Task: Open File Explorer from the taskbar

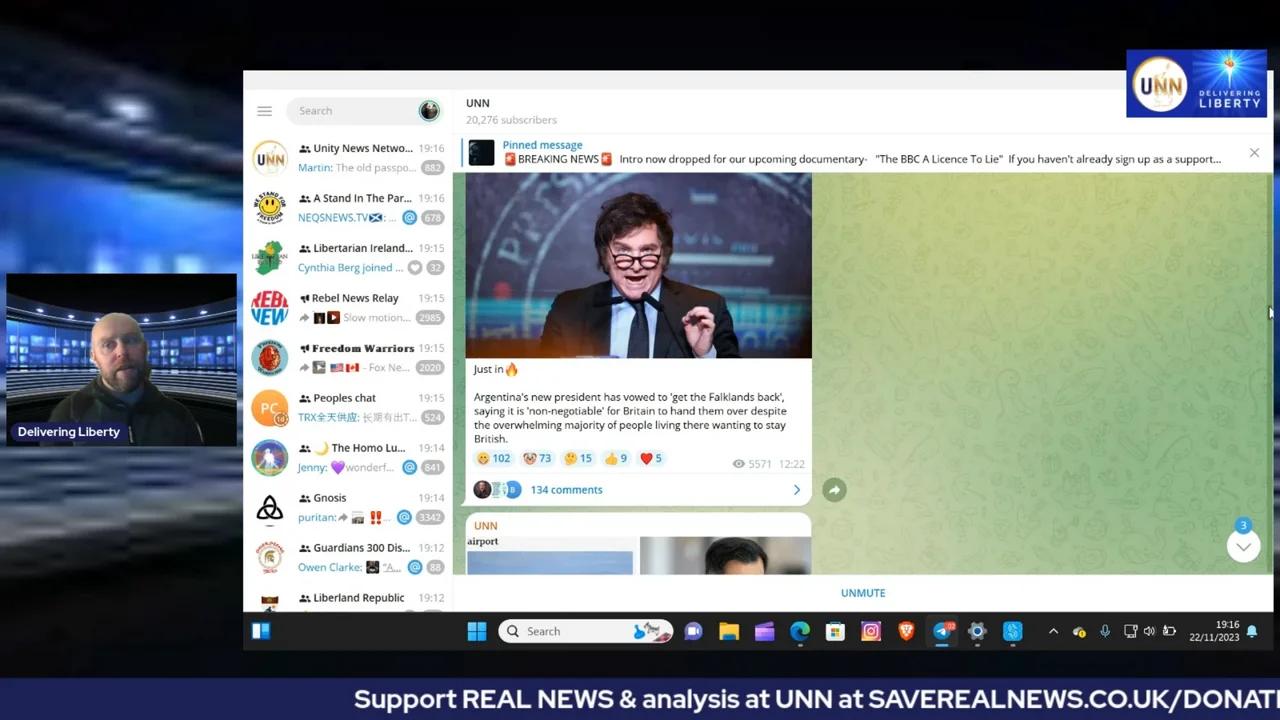Action: pyautogui.click(x=729, y=631)
